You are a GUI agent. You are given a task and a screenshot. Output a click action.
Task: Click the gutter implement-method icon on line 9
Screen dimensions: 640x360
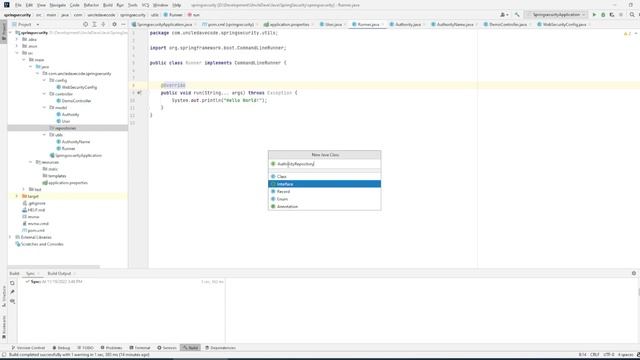click(139, 93)
